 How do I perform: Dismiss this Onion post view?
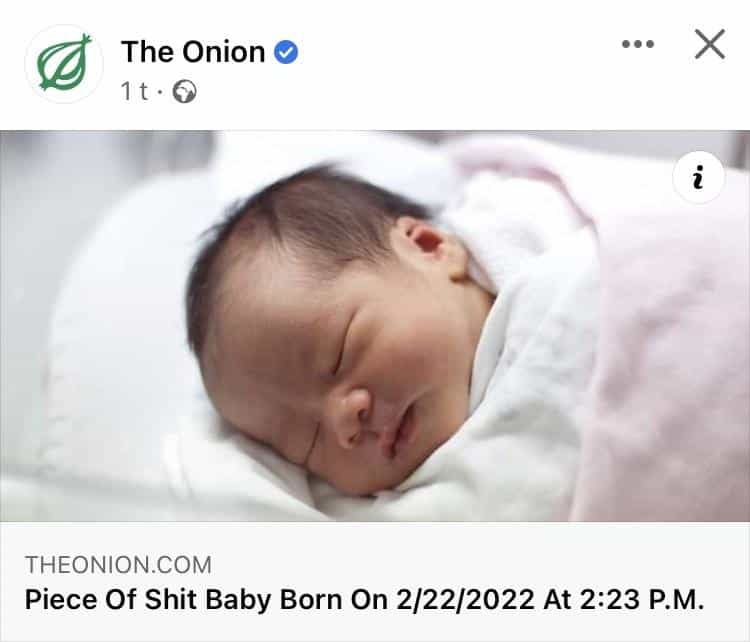click(709, 44)
